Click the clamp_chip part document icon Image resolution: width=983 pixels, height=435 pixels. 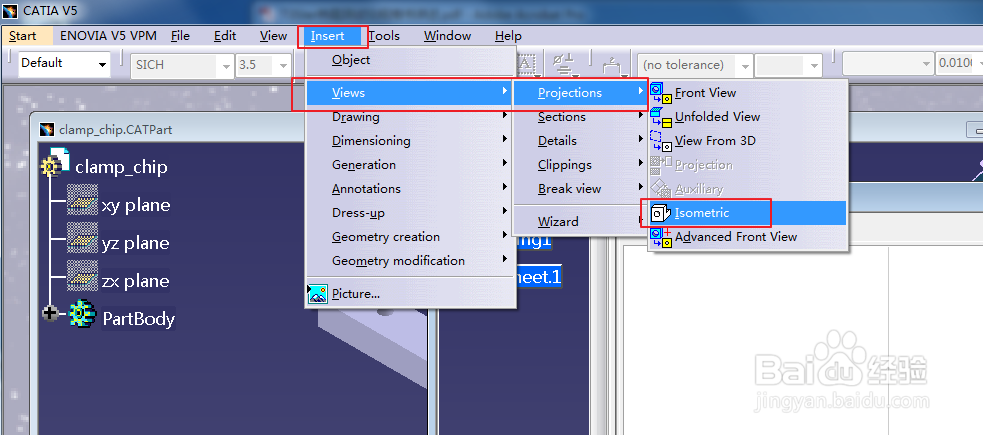coord(55,162)
